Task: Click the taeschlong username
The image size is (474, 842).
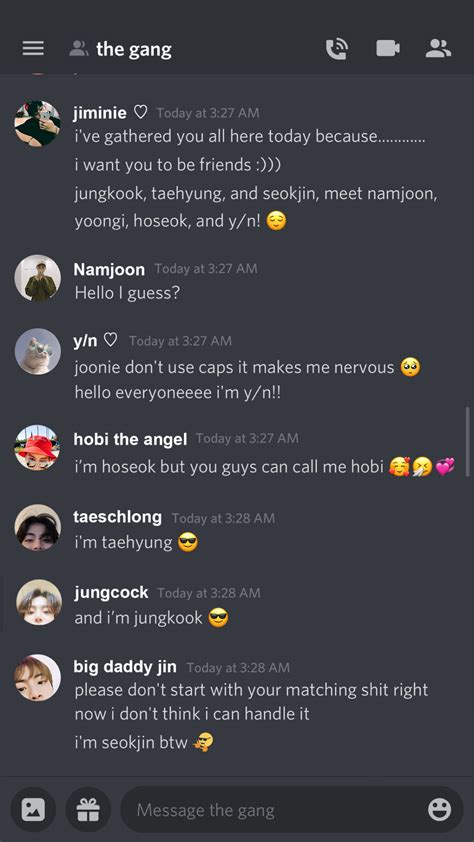Action: point(118,517)
